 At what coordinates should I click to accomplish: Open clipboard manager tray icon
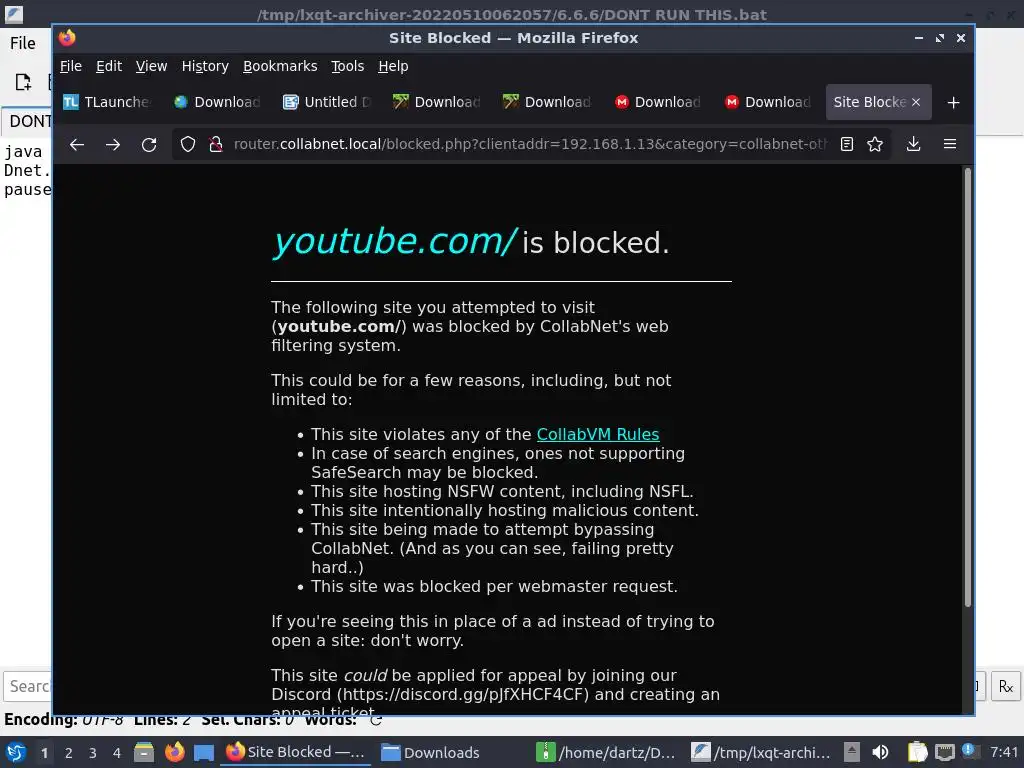click(918, 752)
